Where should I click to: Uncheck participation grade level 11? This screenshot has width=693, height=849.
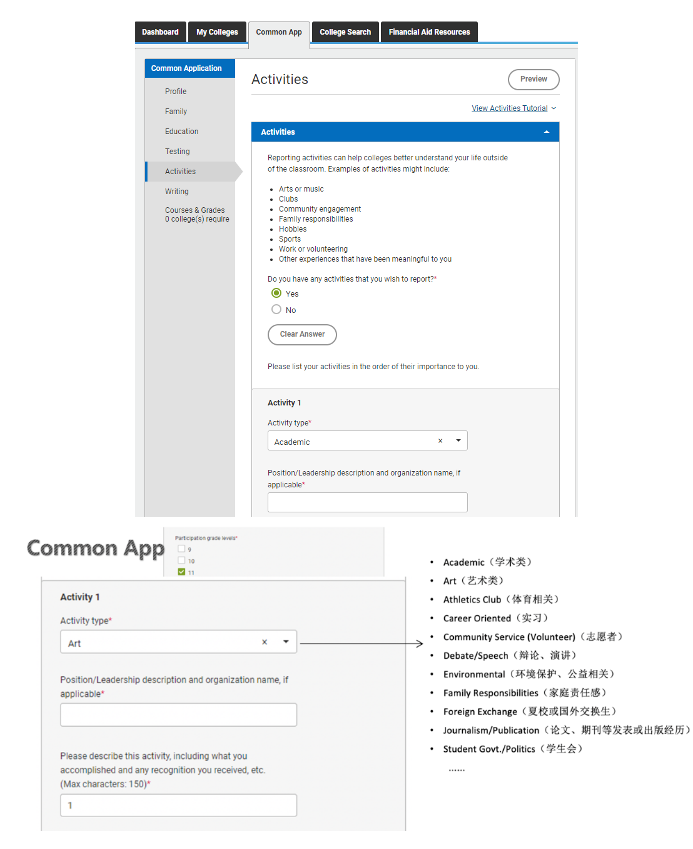(181, 572)
